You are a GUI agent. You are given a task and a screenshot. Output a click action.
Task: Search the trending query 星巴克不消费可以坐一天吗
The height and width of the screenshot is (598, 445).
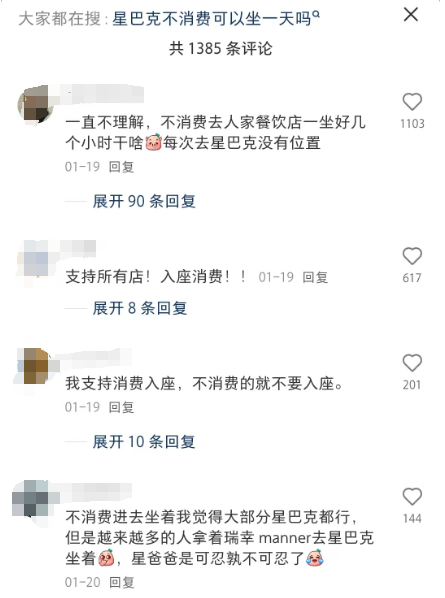pyautogui.click(x=212, y=18)
